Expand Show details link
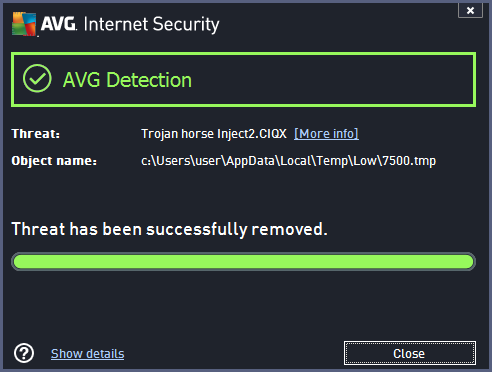This screenshot has width=492, height=372. click(x=87, y=354)
